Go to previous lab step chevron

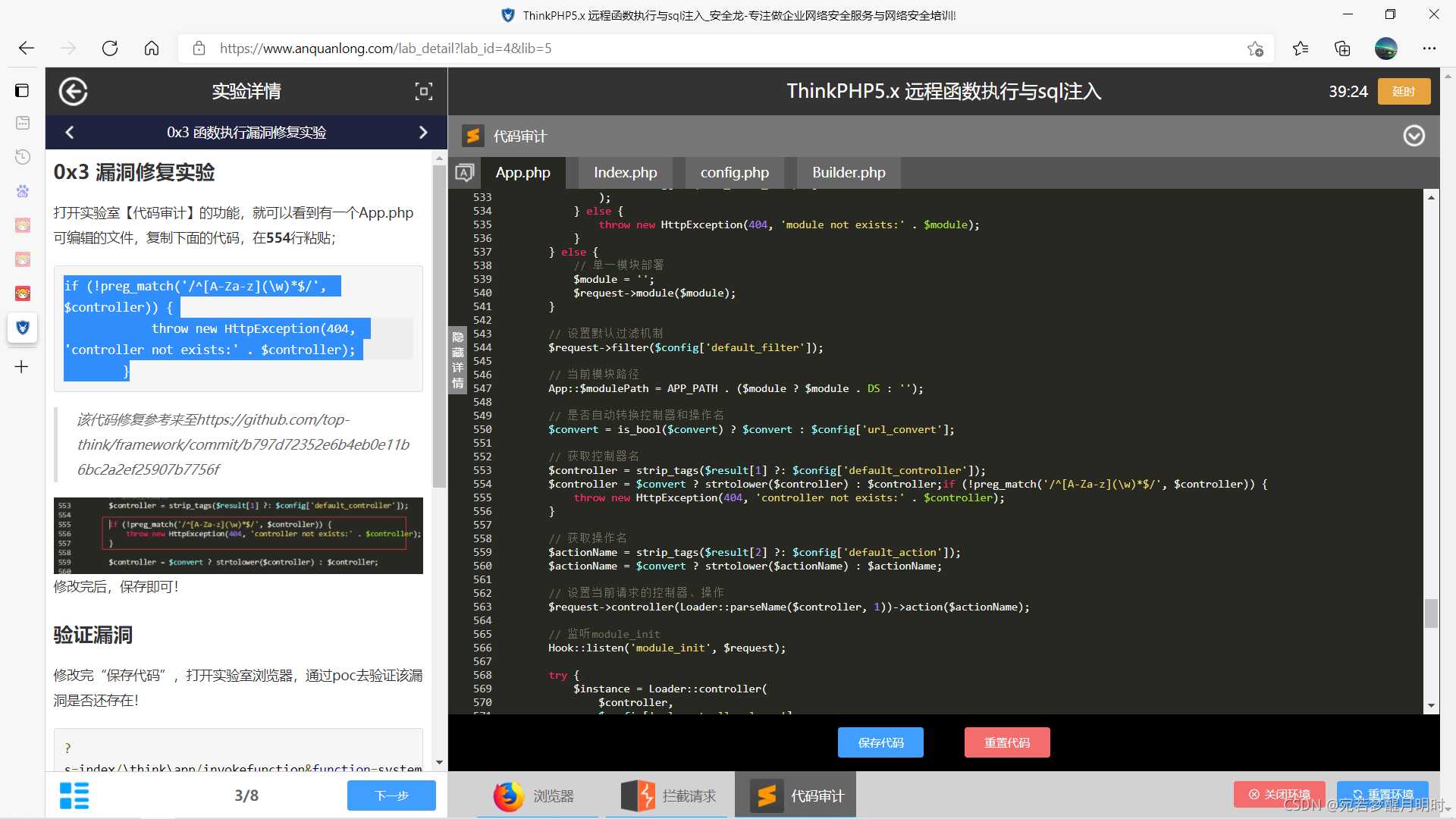click(x=70, y=132)
